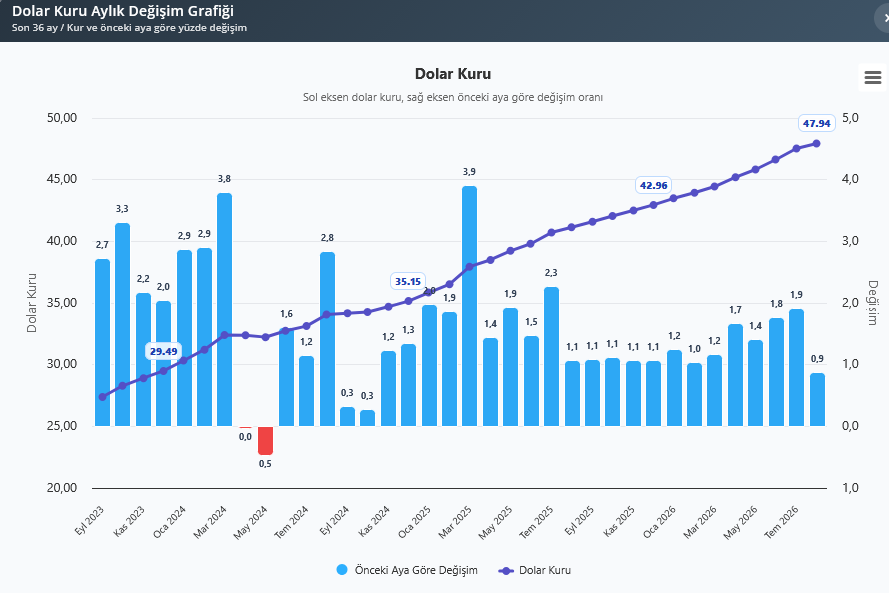
Task: Click the Son 36 ay header subtitle
Action: pos(129,28)
